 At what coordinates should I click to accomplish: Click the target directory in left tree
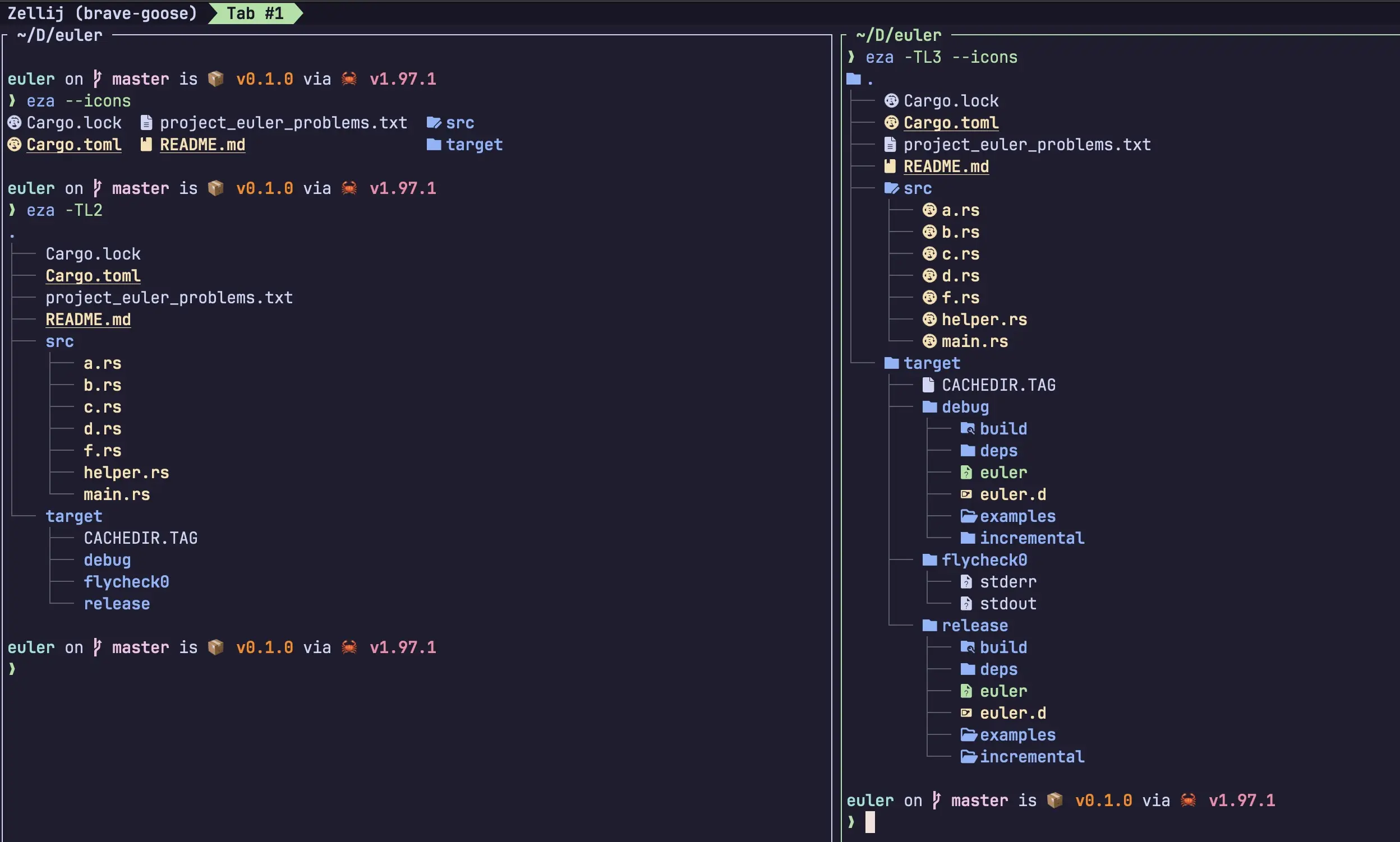pyautogui.click(x=74, y=516)
